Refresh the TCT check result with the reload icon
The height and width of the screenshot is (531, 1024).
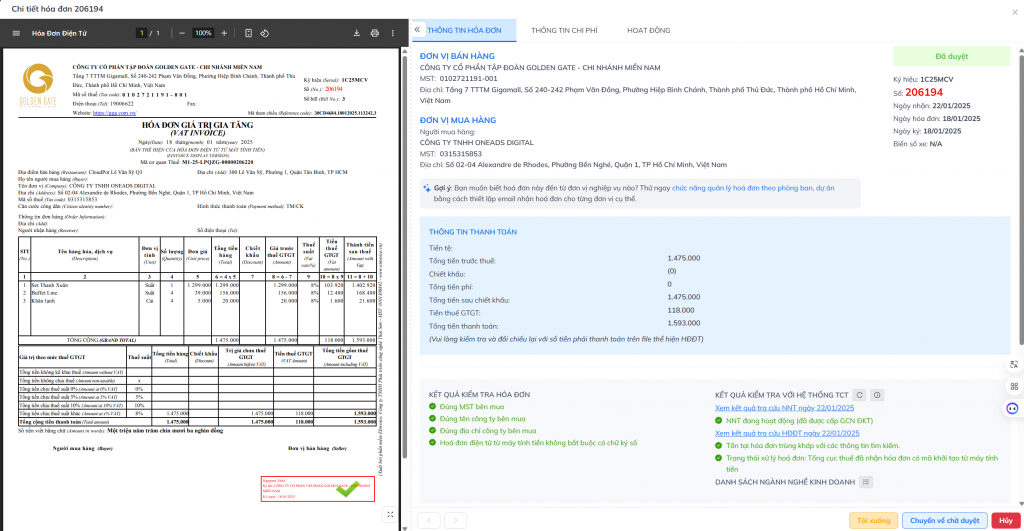pos(859,395)
